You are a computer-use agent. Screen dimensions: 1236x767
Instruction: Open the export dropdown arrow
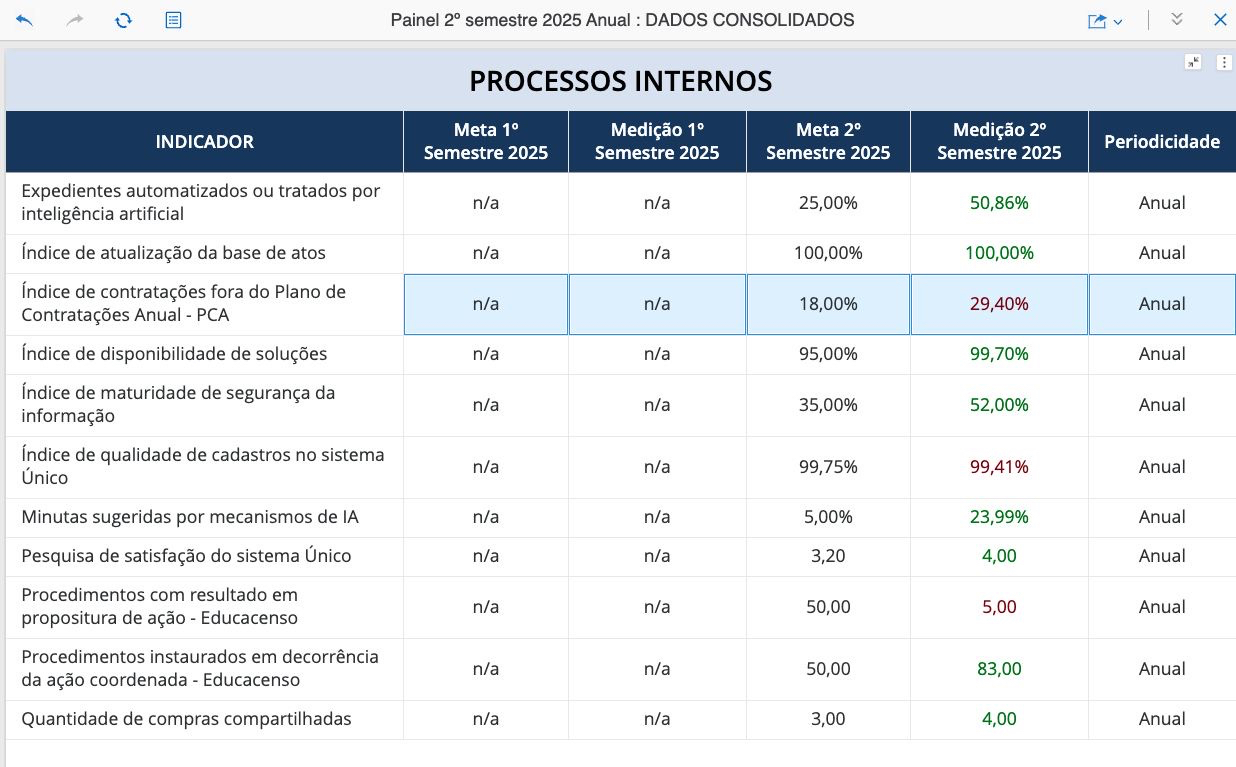1118,21
